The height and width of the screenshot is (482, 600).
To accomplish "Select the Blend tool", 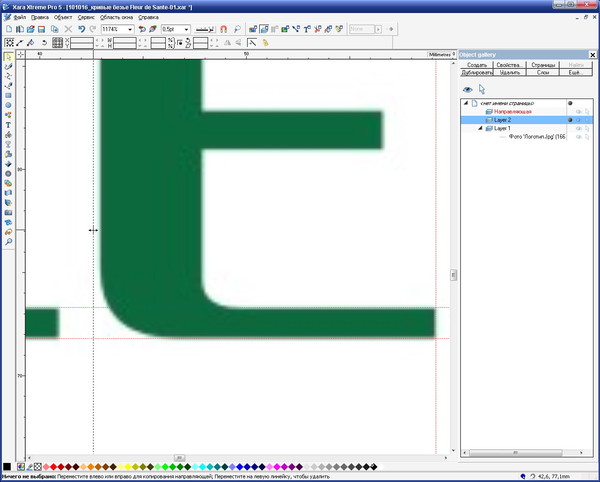I will click(8, 183).
